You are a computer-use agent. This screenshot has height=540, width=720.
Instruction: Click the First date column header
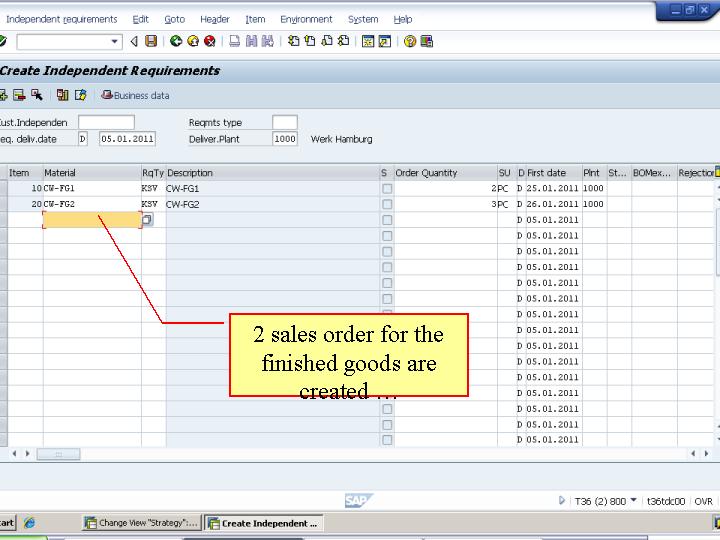click(553, 173)
